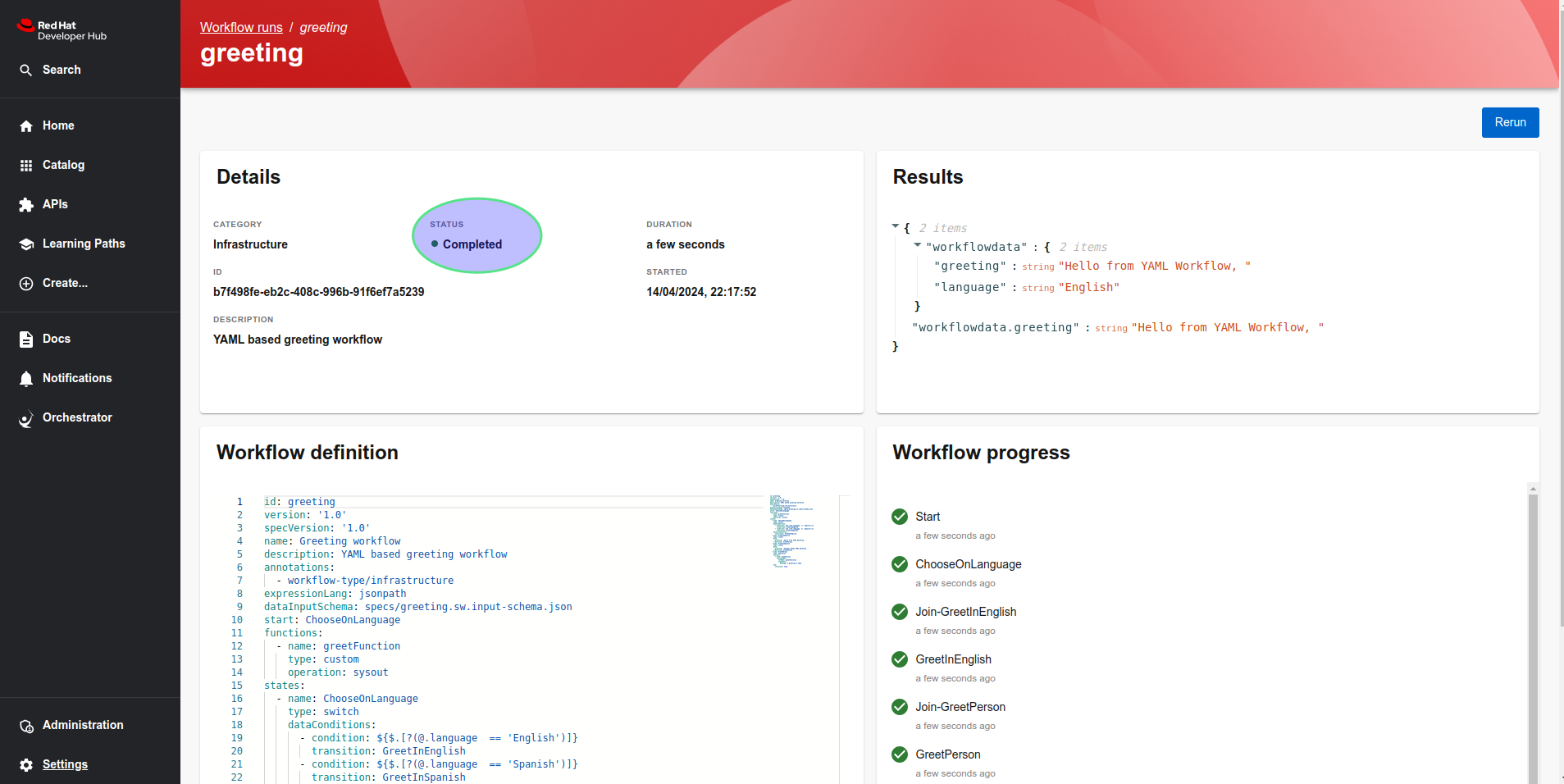Open Catalog via its grid icon
The image size is (1564, 784).
tap(26, 166)
